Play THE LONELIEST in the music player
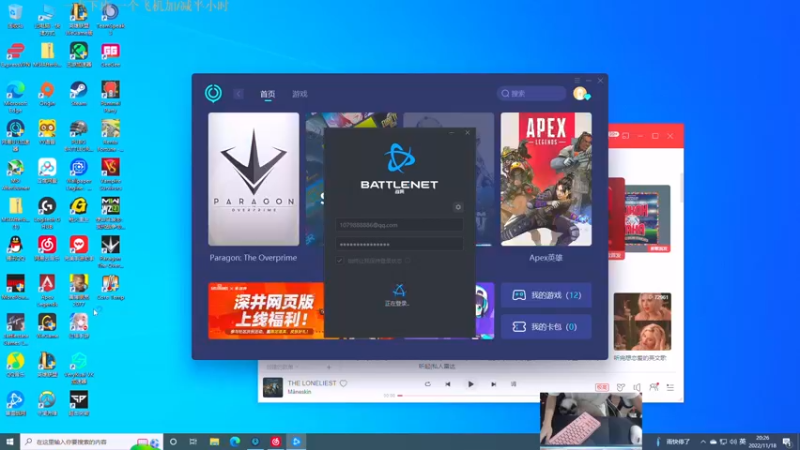 tap(470, 384)
